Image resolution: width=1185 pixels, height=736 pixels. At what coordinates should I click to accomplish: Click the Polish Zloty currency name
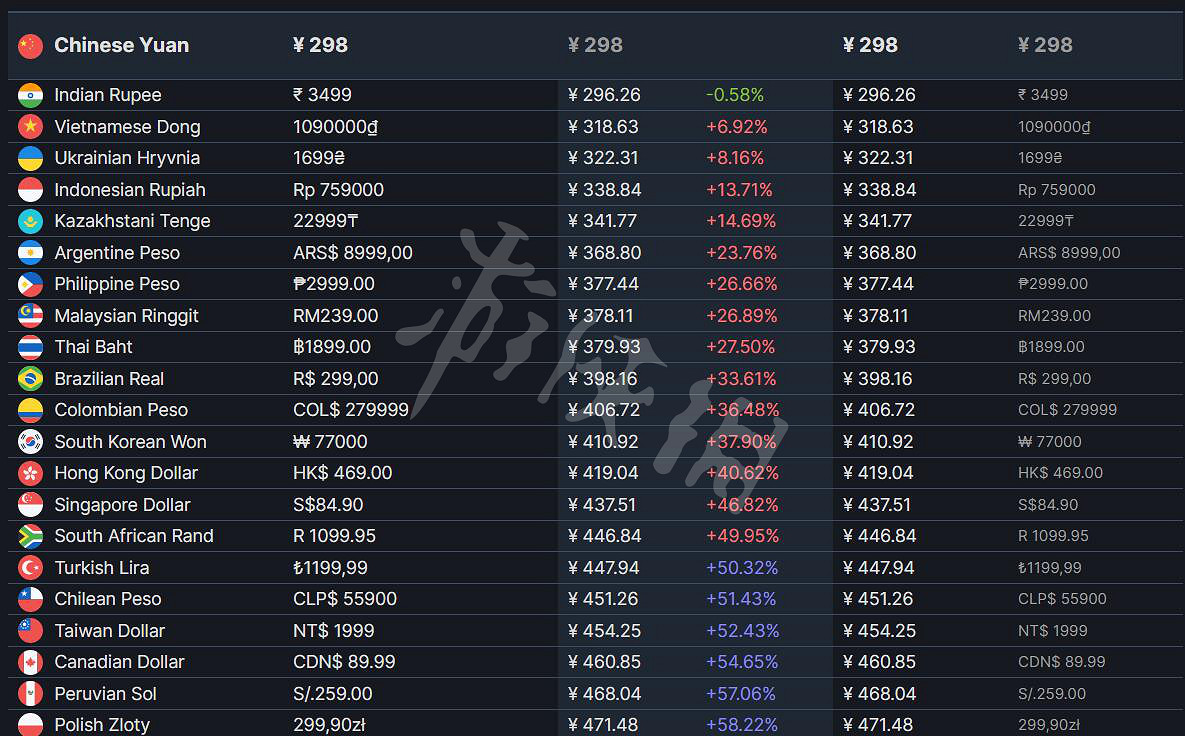tap(102, 725)
